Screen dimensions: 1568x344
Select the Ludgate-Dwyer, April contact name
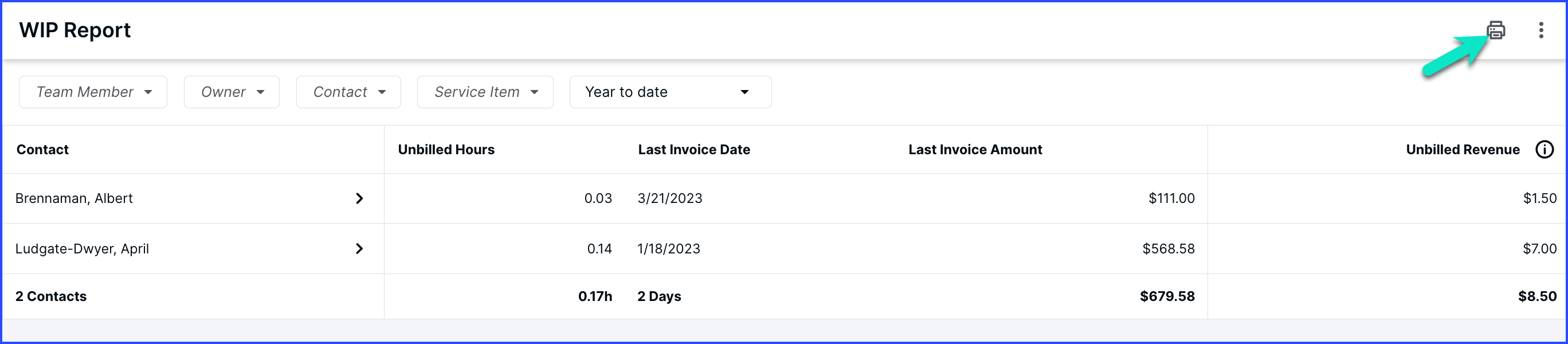coord(82,248)
